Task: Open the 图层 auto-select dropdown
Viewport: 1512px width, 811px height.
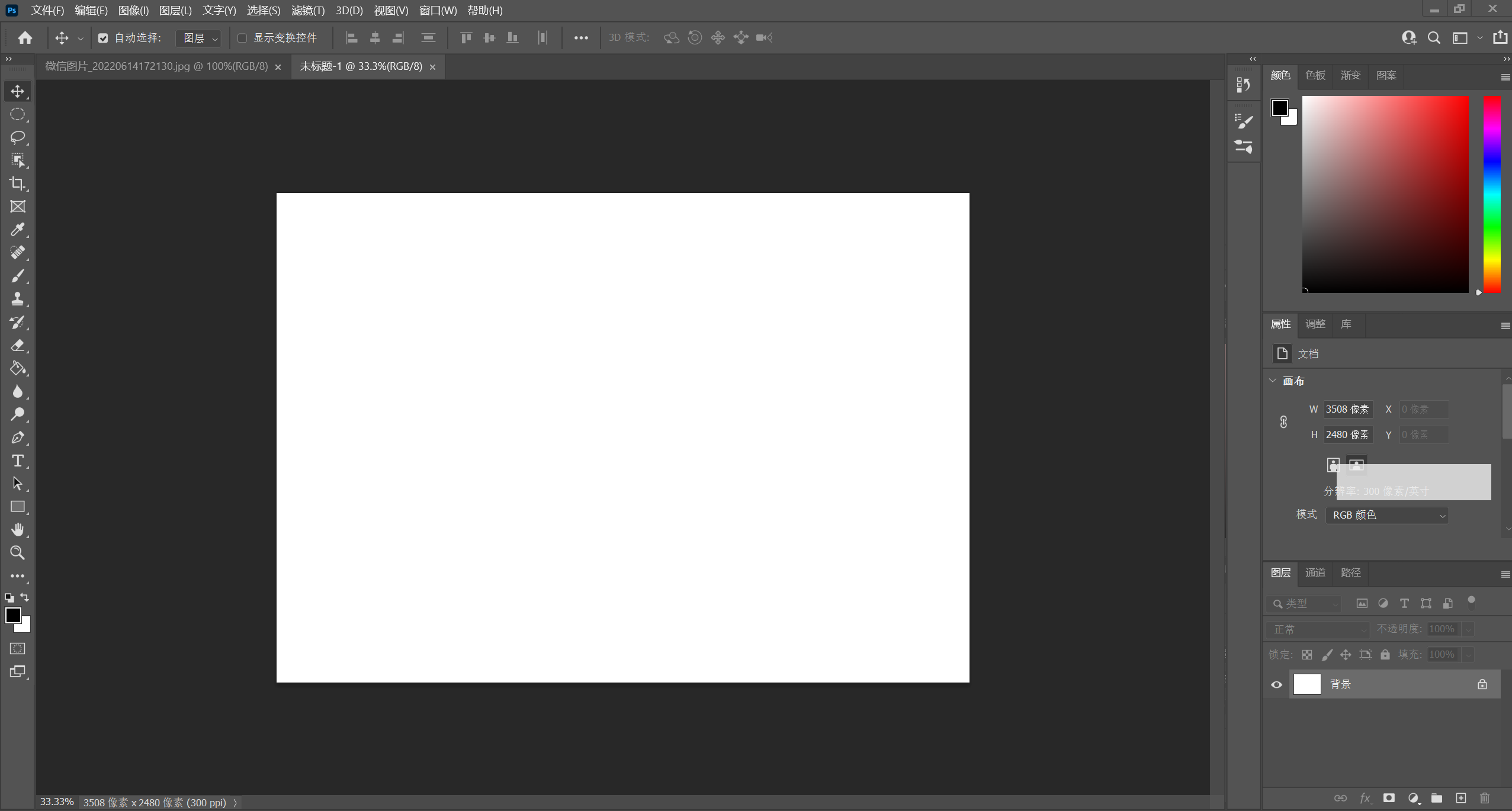Action: pos(200,38)
